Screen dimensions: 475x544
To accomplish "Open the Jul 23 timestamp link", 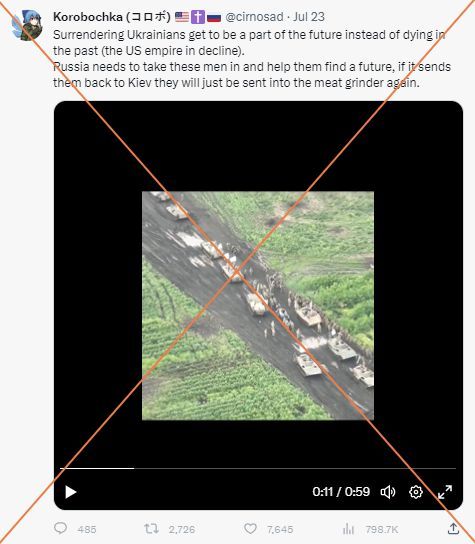I will click(x=309, y=16).
